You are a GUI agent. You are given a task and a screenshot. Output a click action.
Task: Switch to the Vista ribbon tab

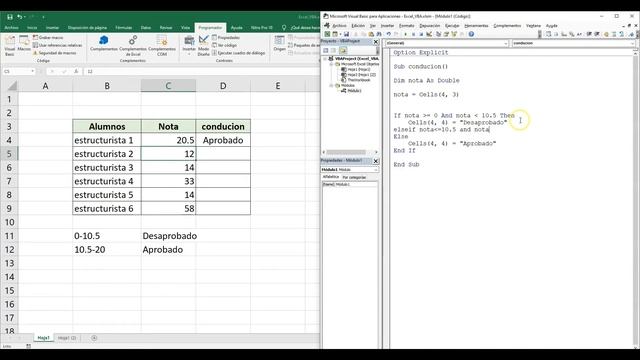click(x=186, y=28)
